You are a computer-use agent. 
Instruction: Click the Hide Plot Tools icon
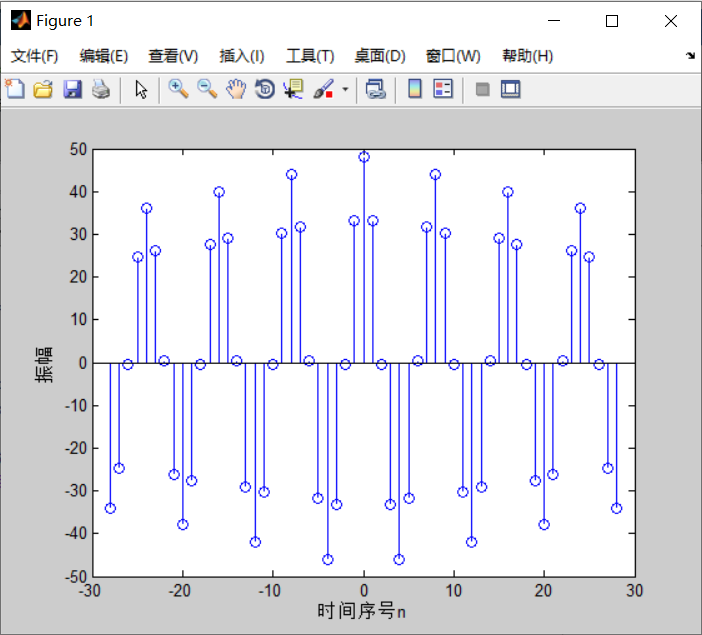click(x=482, y=89)
